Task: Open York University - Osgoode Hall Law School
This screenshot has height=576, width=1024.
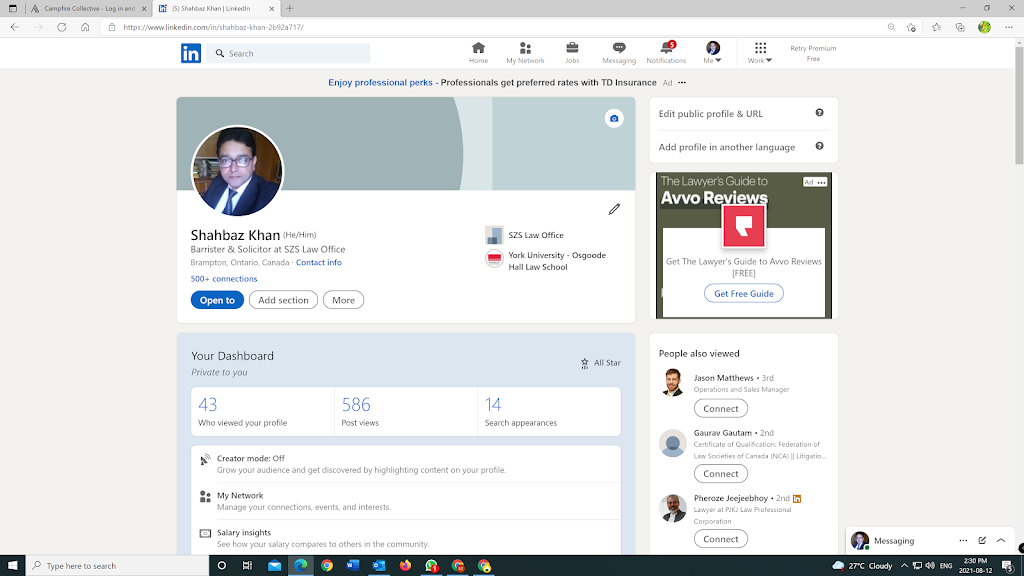Action: [x=546, y=261]
